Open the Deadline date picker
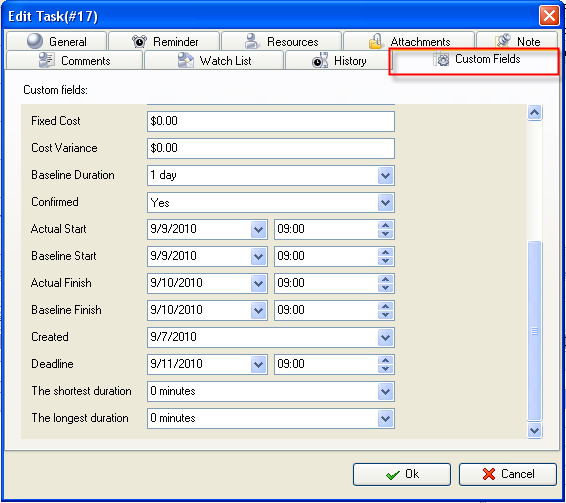 (258, 364)
